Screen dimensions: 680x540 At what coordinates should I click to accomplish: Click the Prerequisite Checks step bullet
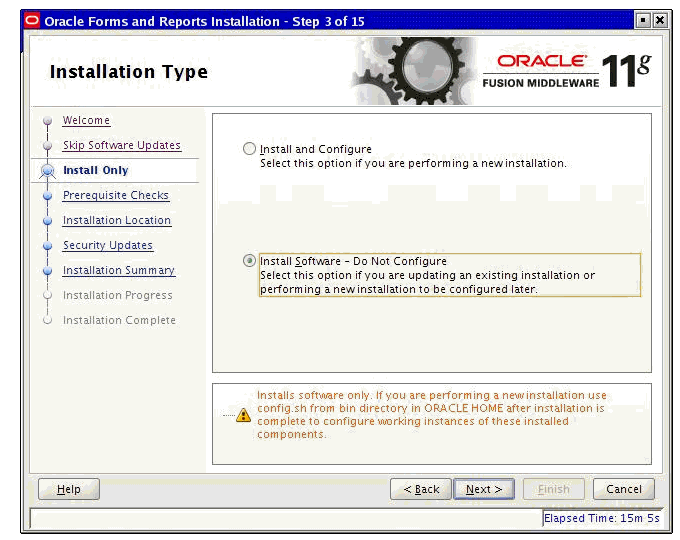point(48,196)
